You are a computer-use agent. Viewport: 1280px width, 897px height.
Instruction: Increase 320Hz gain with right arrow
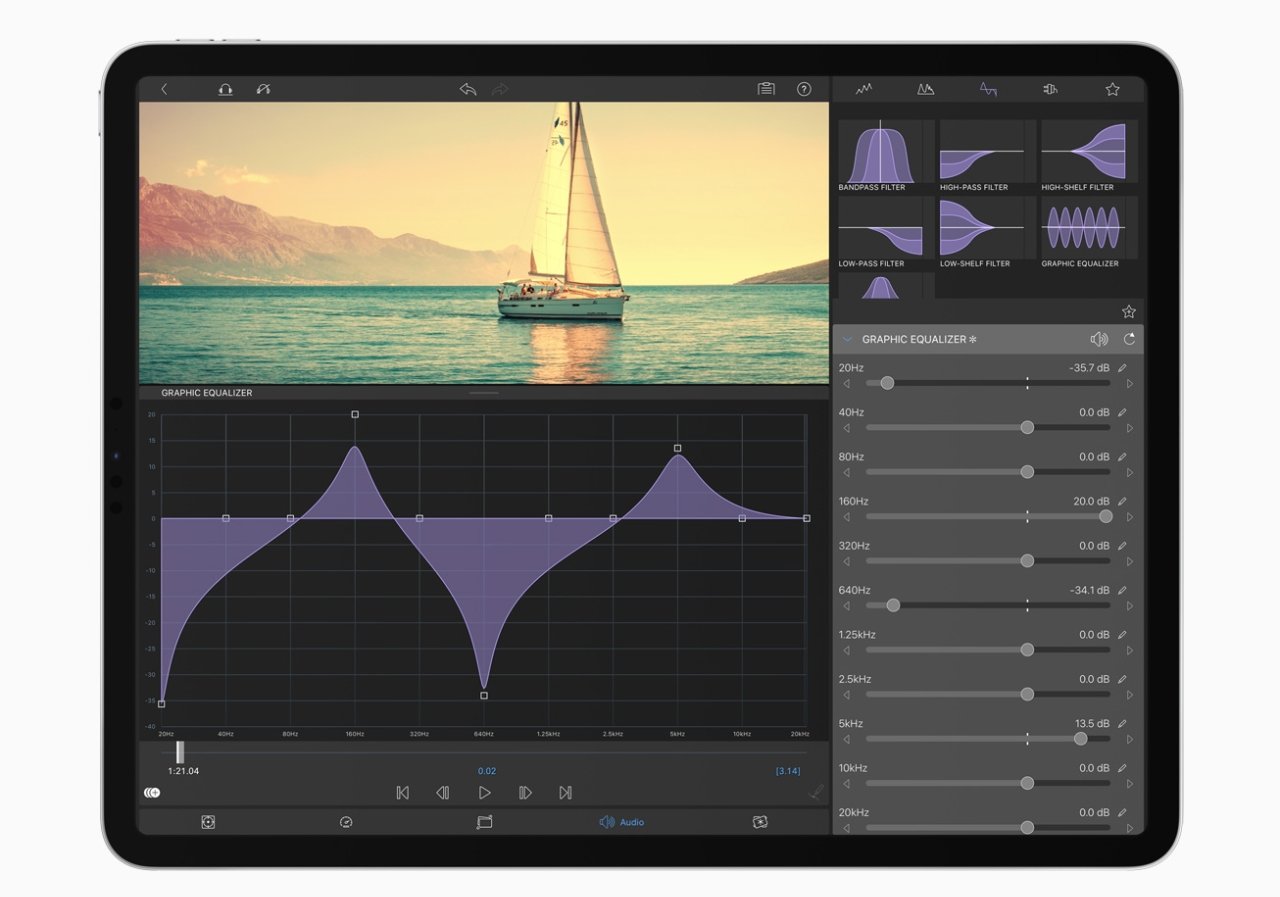click(x=1130, y=561)
